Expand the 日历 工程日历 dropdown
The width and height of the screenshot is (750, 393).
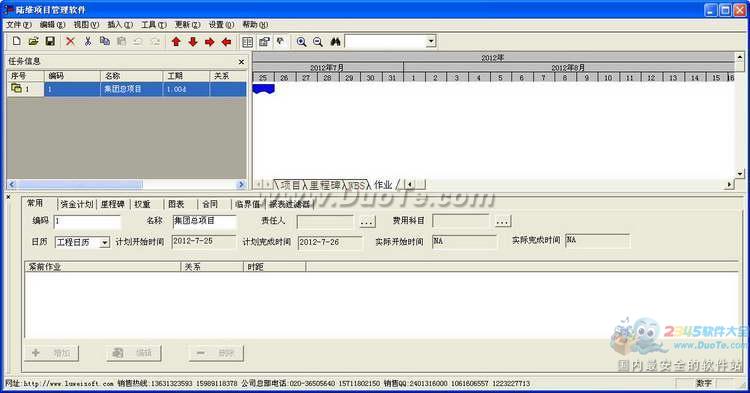105,243
